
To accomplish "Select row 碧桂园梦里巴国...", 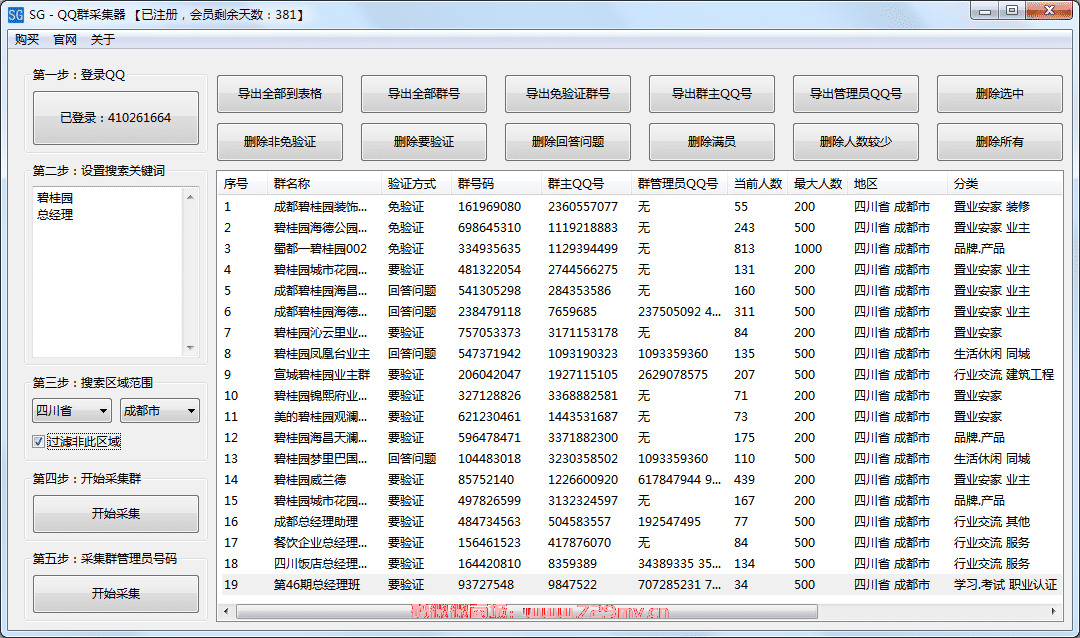I will click(x=641, y=459).
